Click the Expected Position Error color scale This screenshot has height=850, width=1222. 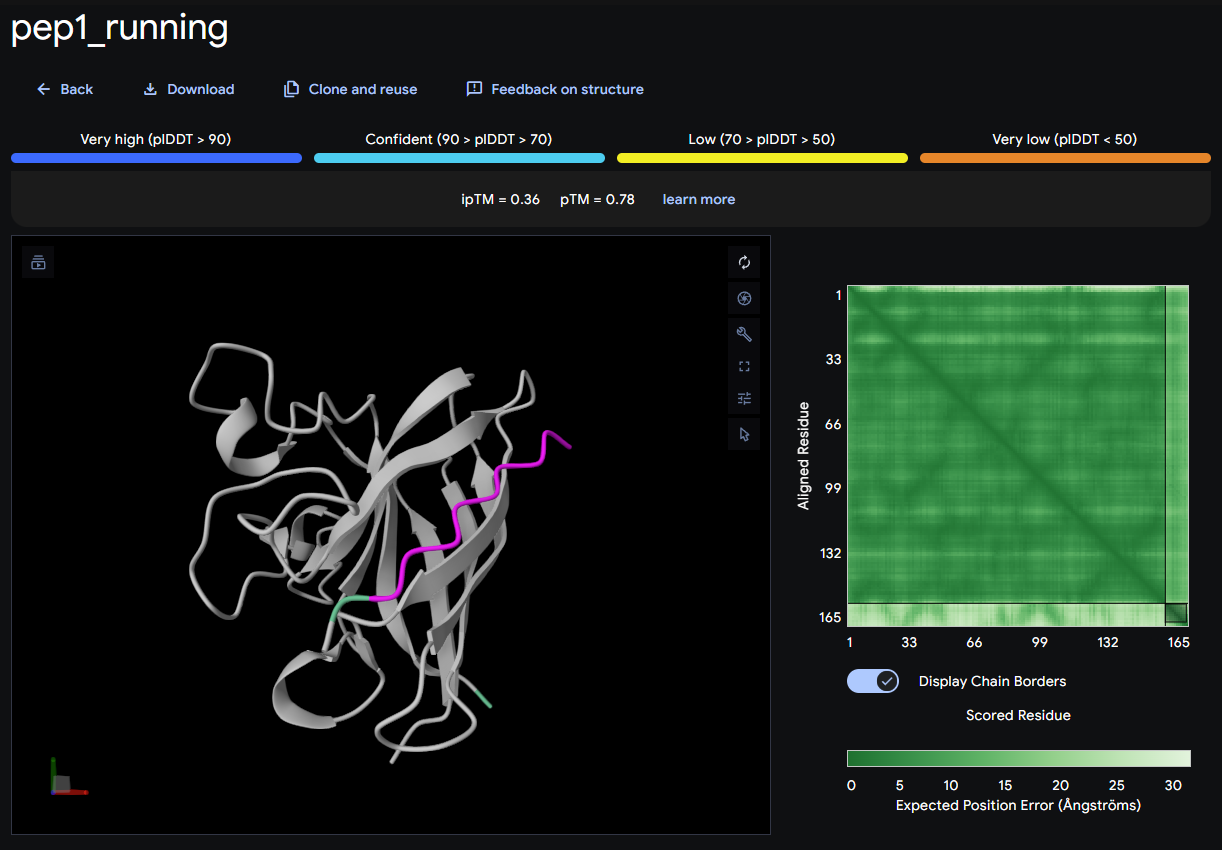pyautogui.click(x=1018, y=758)
